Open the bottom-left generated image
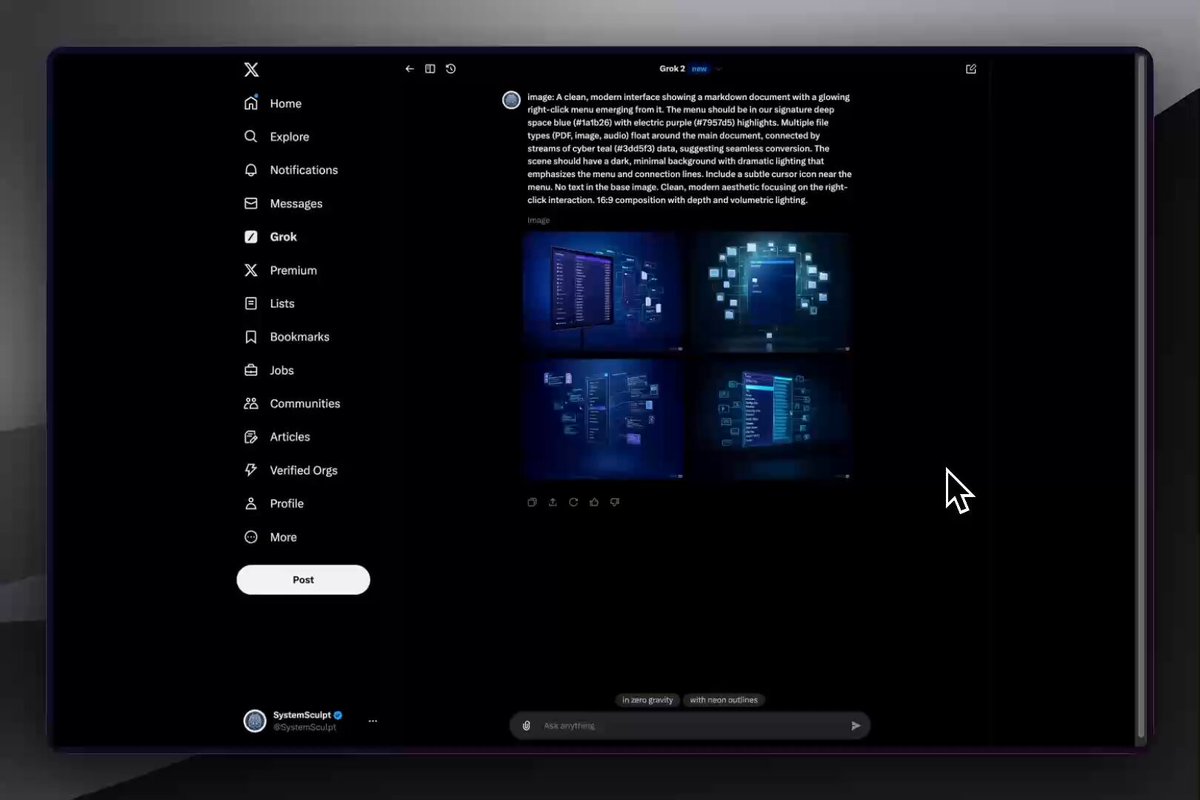Image resolution: width=1200 pixels, height=800 pixels. tap(603, 418)
